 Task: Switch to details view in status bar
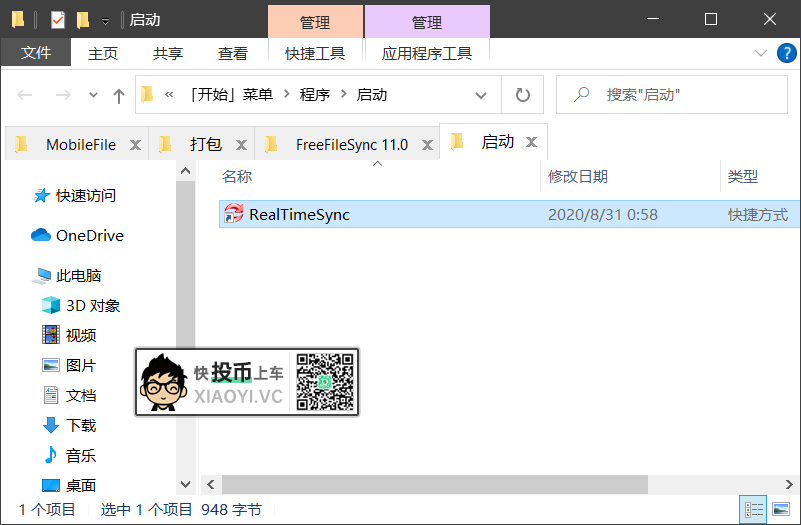coord(753,509)
